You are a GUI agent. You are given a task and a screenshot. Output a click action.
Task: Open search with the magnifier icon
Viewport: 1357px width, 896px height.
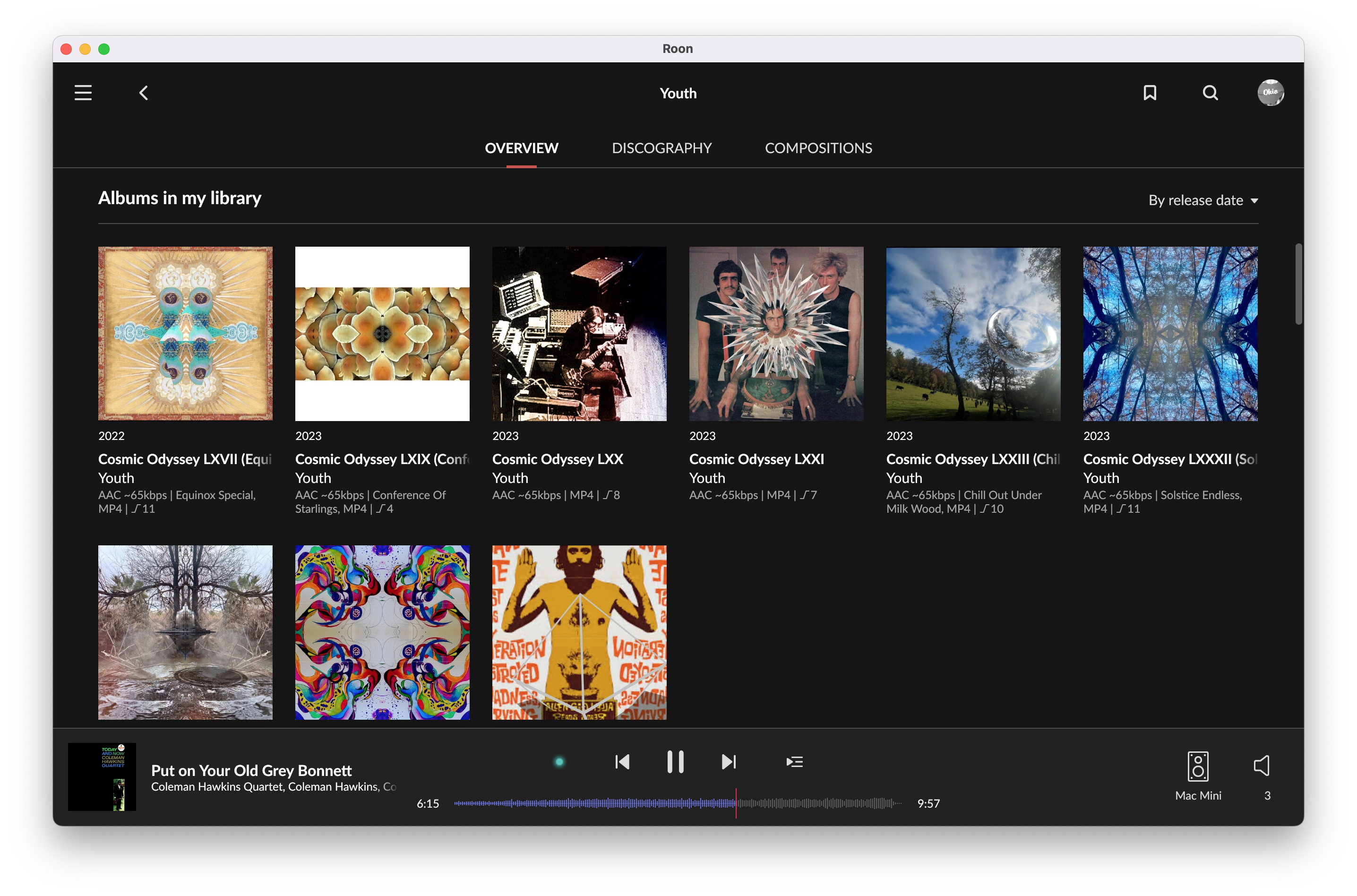[x=1210, y=93]
